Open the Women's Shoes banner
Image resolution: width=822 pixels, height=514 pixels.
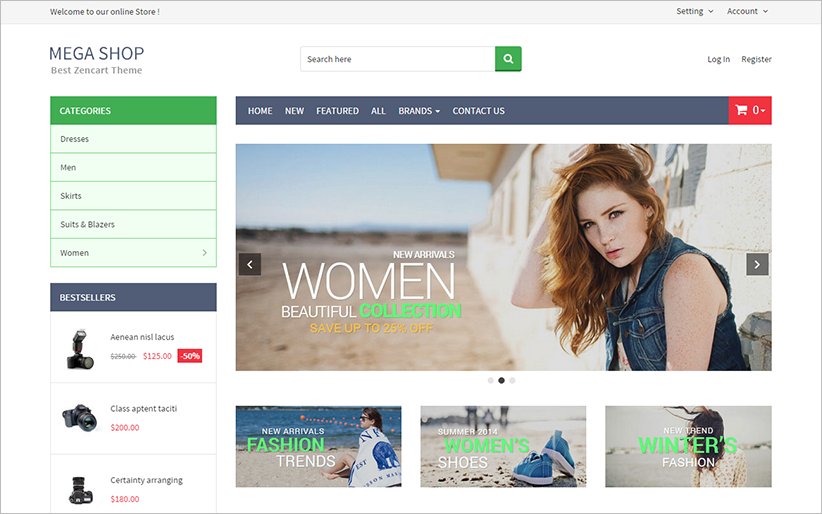[503, 446]
